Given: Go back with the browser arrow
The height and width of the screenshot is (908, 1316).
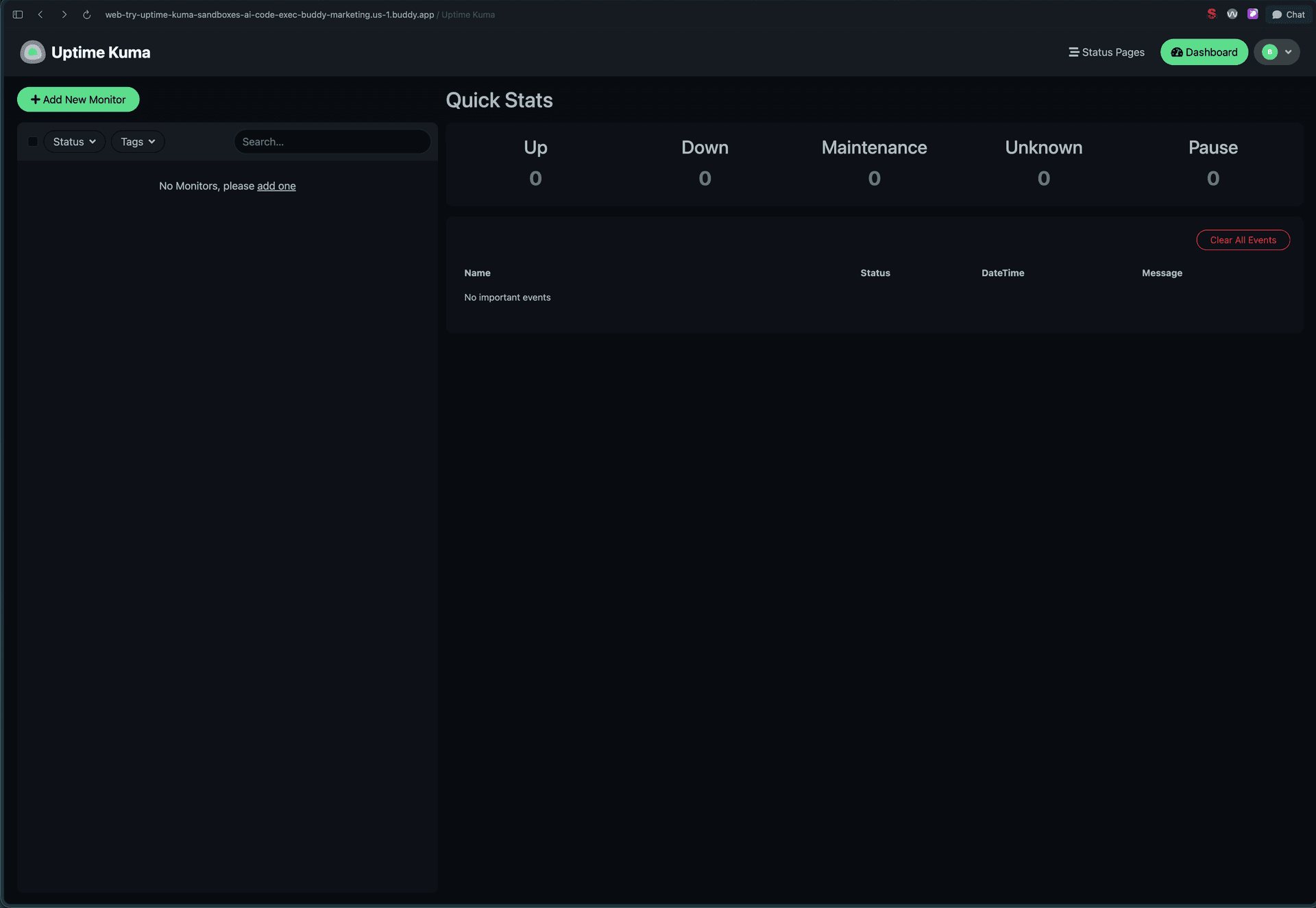Looking at the screenshot, I should click(40, 14).
